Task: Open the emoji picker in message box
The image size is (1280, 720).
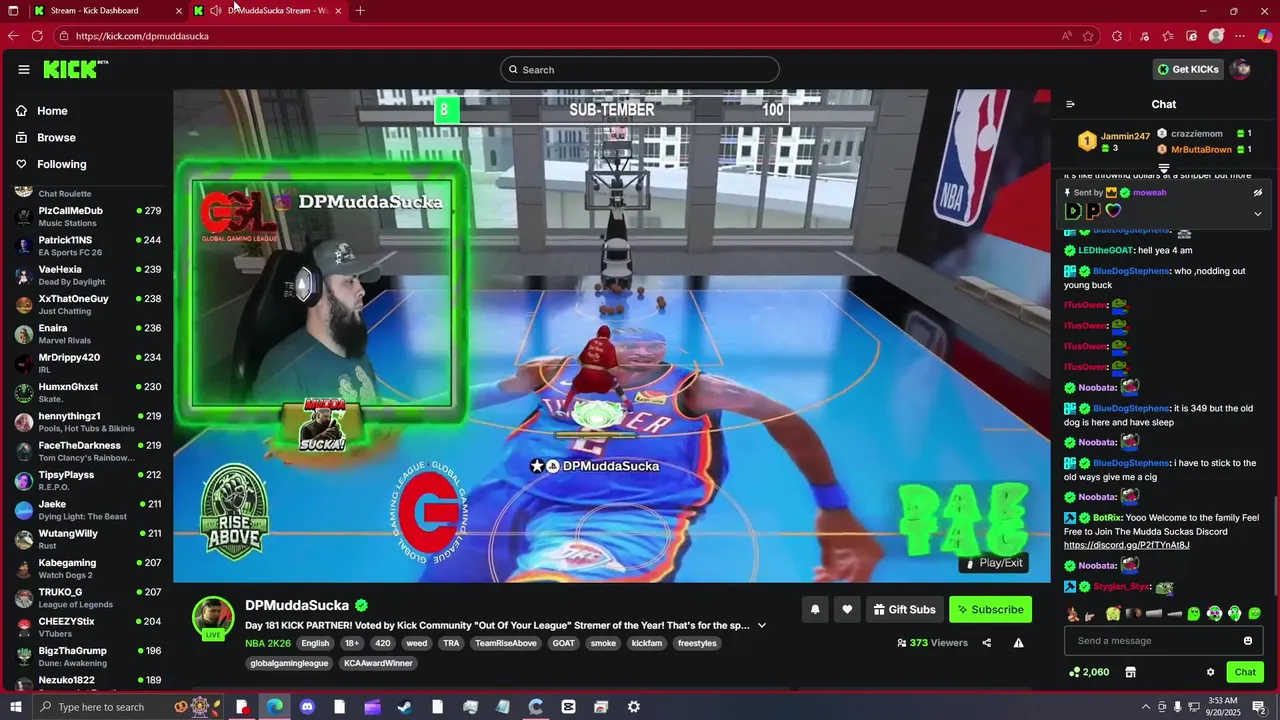Action: pyautogui.click(x=1248, y=641)
